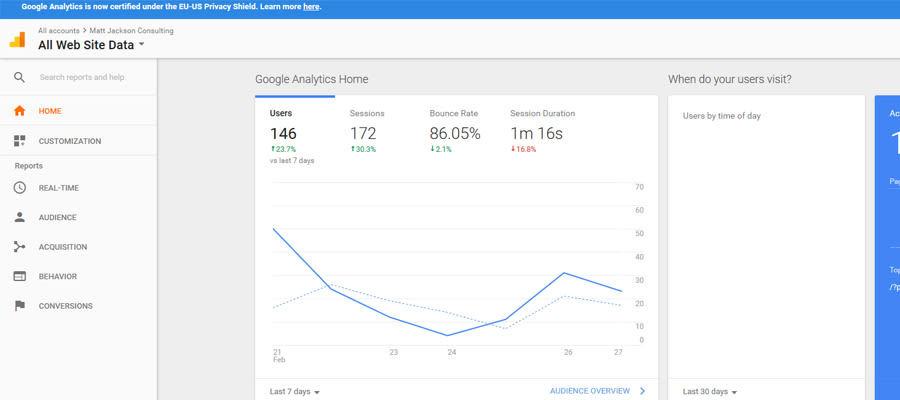This screenshot has width=900, height=400.
Task: Open the Last 30 days dropdown
Action: pyautogui.click(x=709, y=391)
